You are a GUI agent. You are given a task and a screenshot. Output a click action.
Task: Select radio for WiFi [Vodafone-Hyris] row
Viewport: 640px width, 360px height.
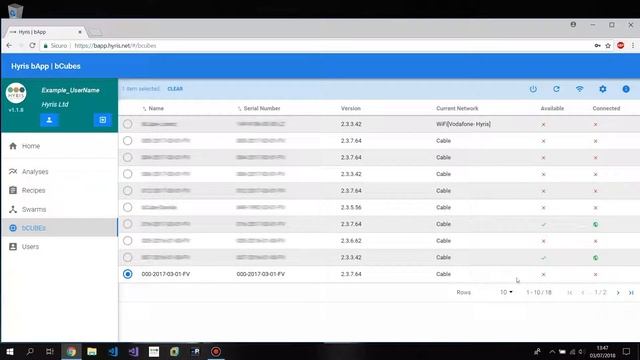(x=128, y=124)
